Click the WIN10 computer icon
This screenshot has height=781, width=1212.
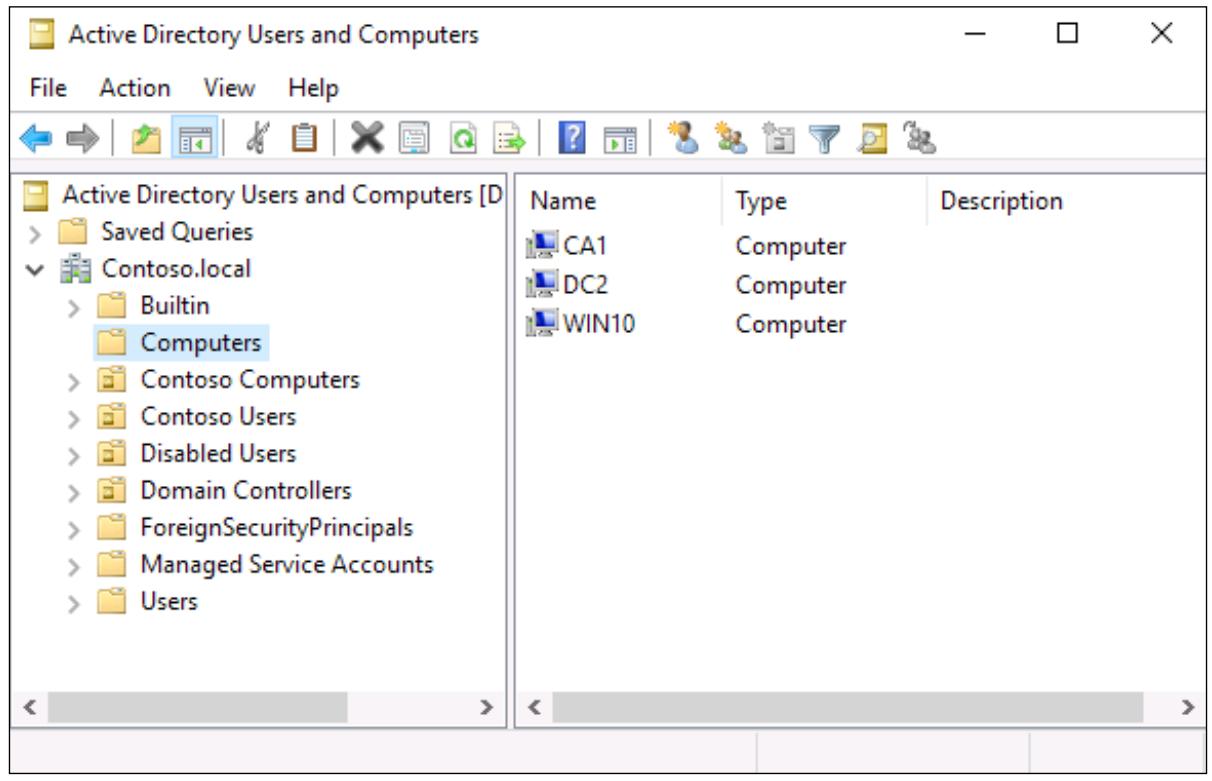(542, 324)
